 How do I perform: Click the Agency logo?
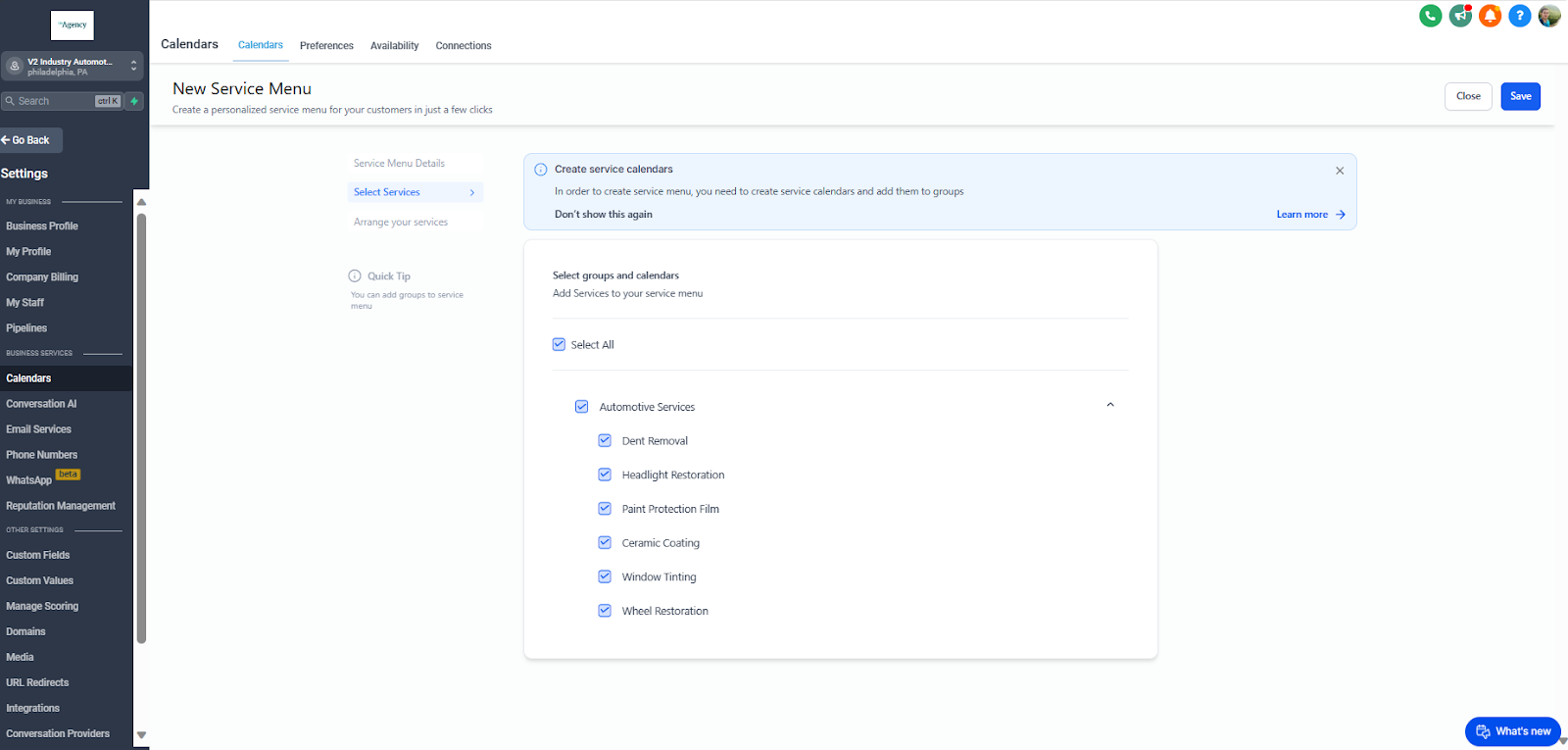click(73, 25)
